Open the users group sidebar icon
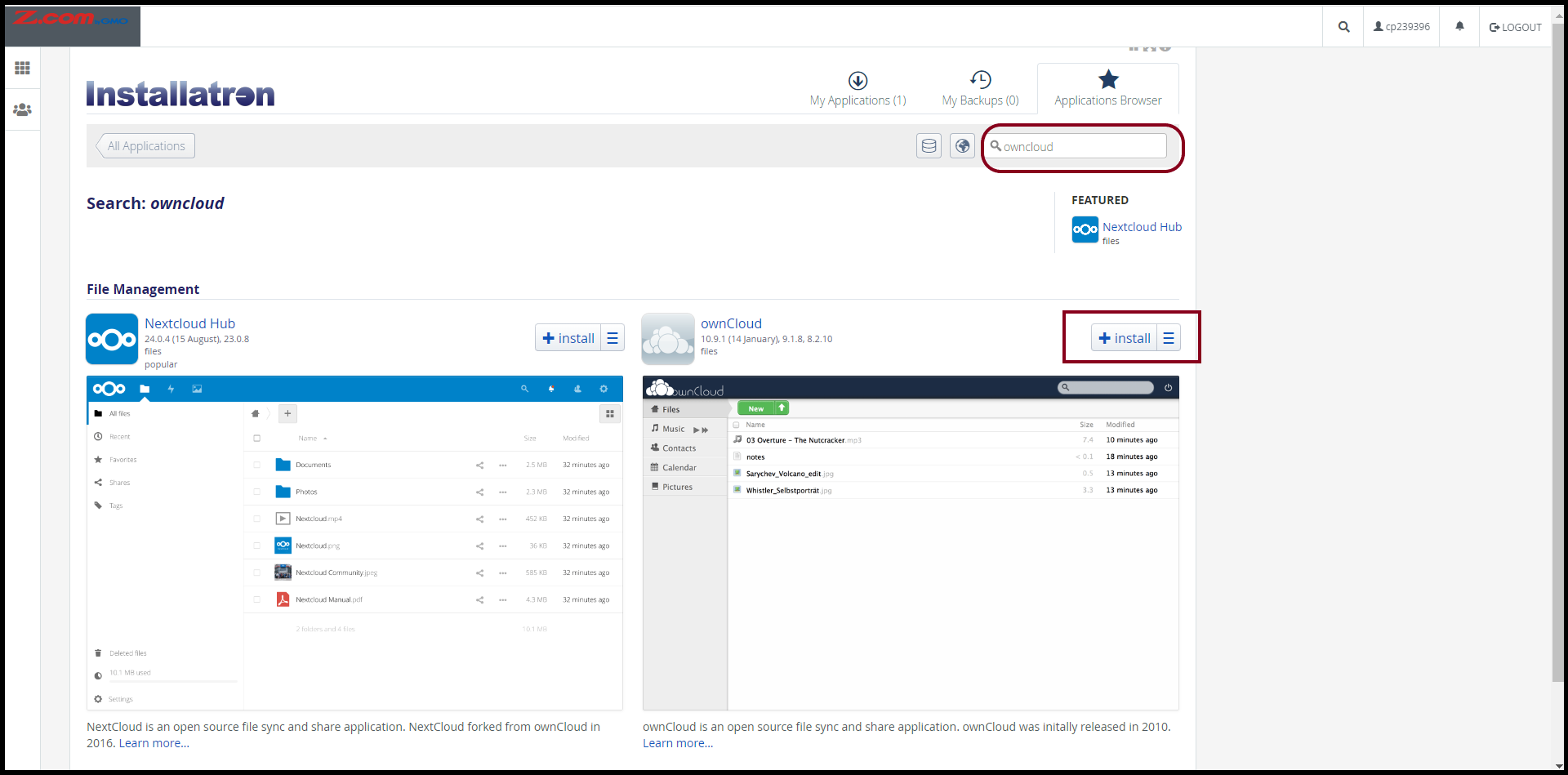This screenshot has height=775, width=1568. tap(22, 109)
